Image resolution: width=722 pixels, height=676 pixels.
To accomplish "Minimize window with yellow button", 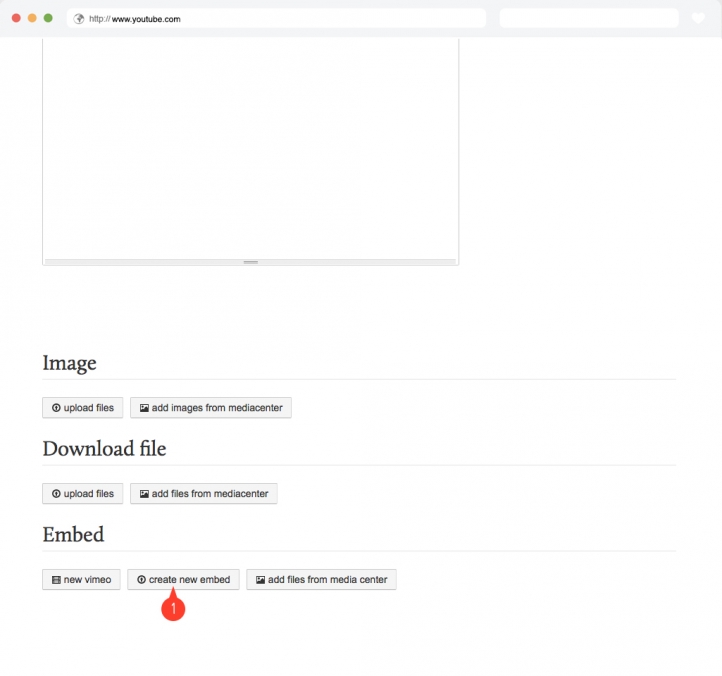I will click(32, 18).
